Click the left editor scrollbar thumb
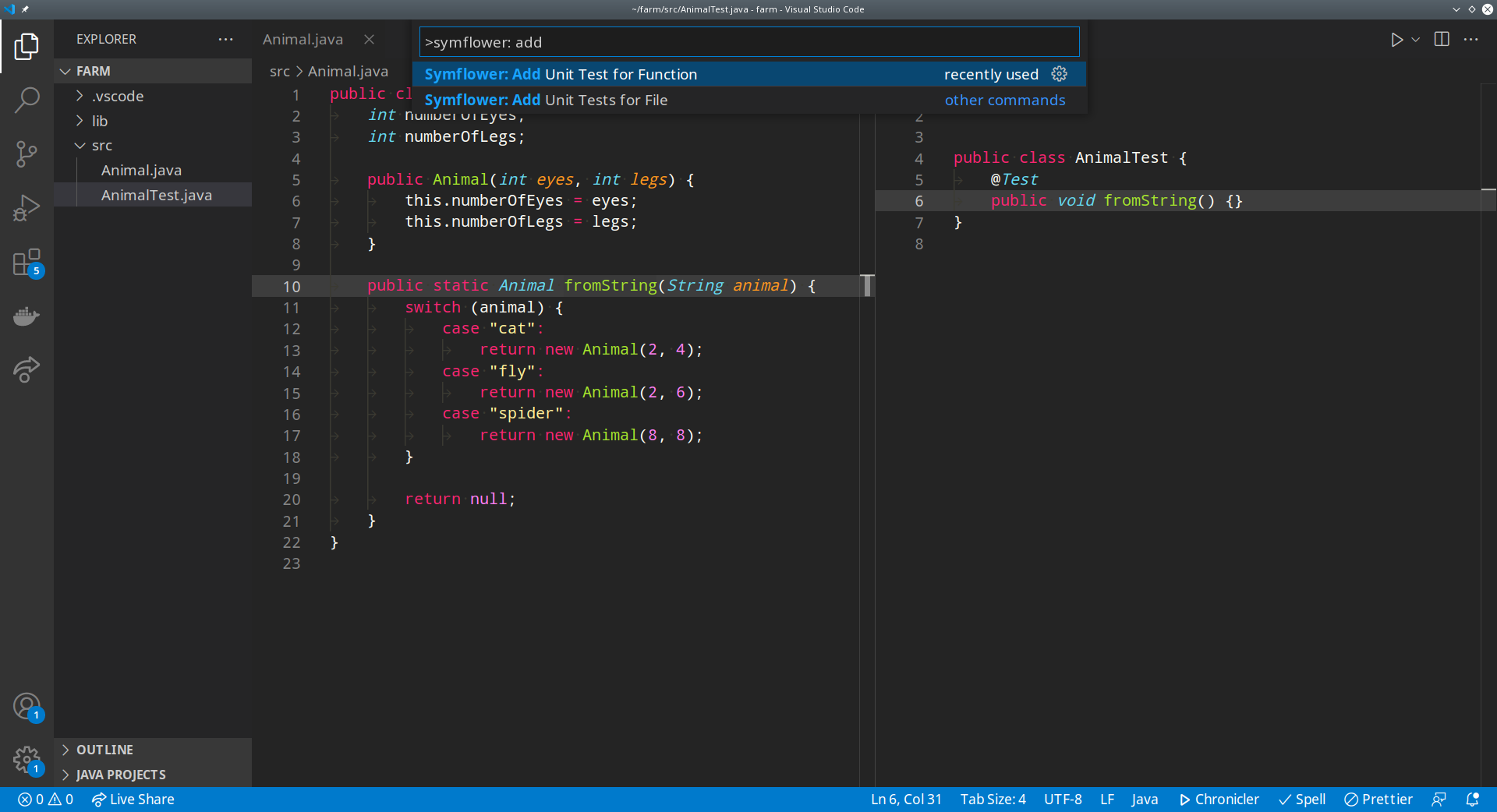 (x=867, y=285)
